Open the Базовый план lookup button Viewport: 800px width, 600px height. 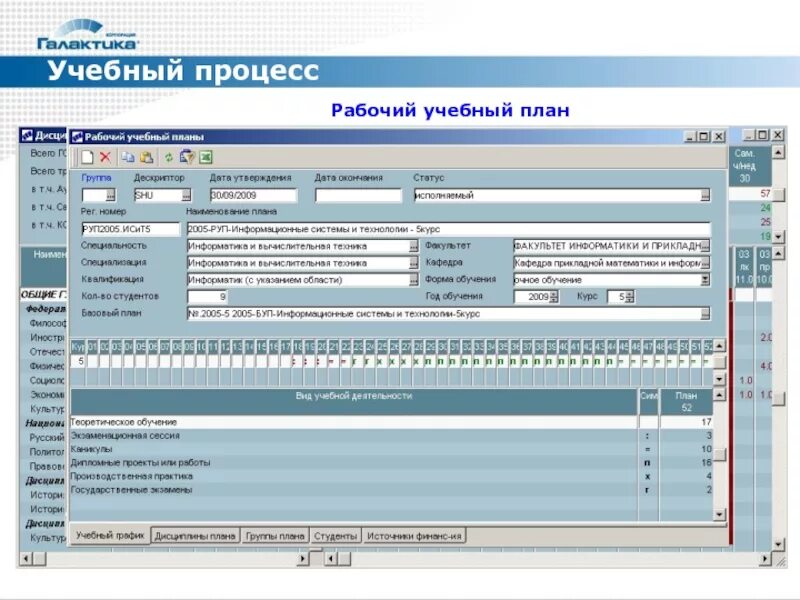(x=705, y=314)
